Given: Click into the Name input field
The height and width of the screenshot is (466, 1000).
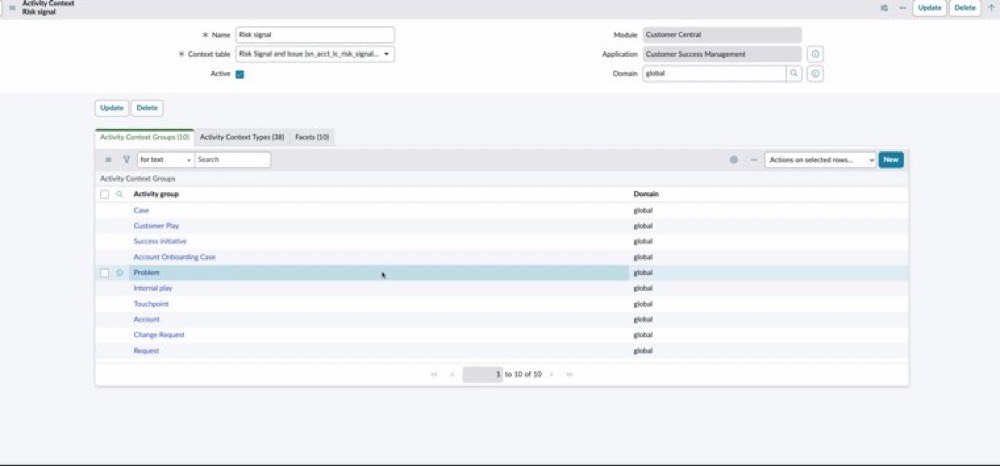Looking at the screenshot, I should pos(315,35).
